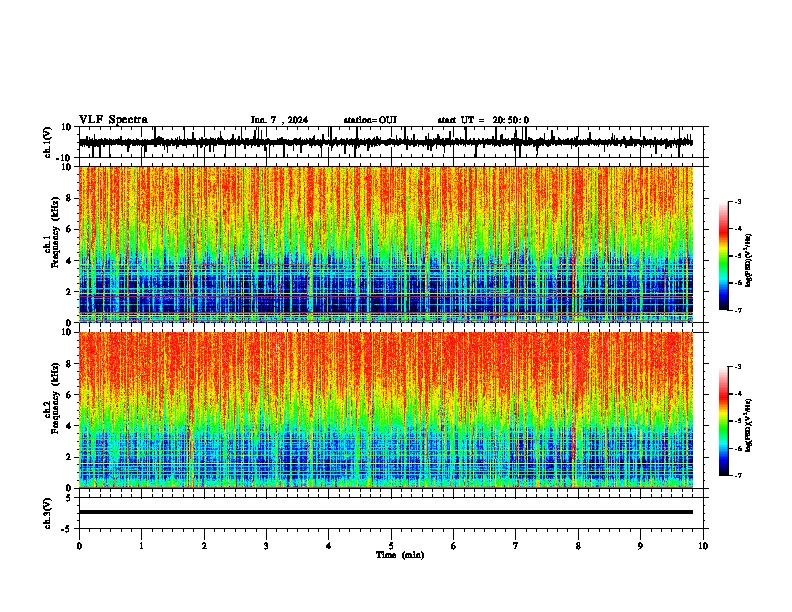Click the ch.2 color scale bar
792x612 pixels.
(x=724, y=421)
